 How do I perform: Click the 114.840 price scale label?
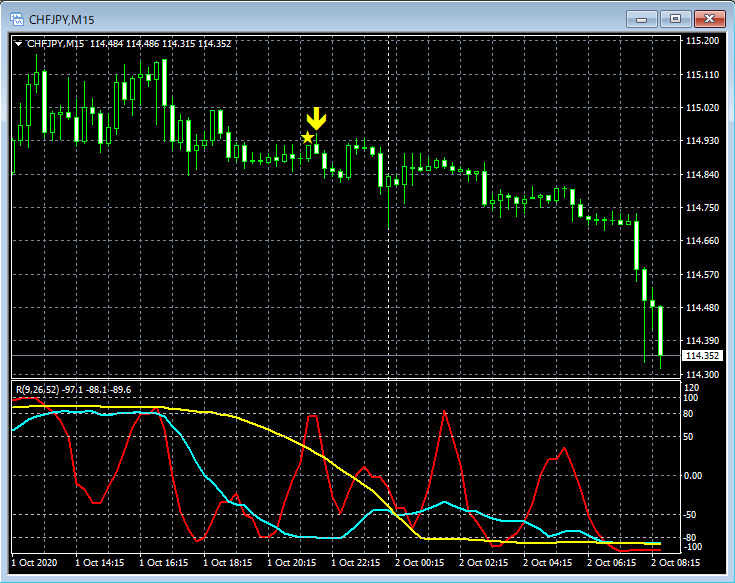[x=702, y=174]
